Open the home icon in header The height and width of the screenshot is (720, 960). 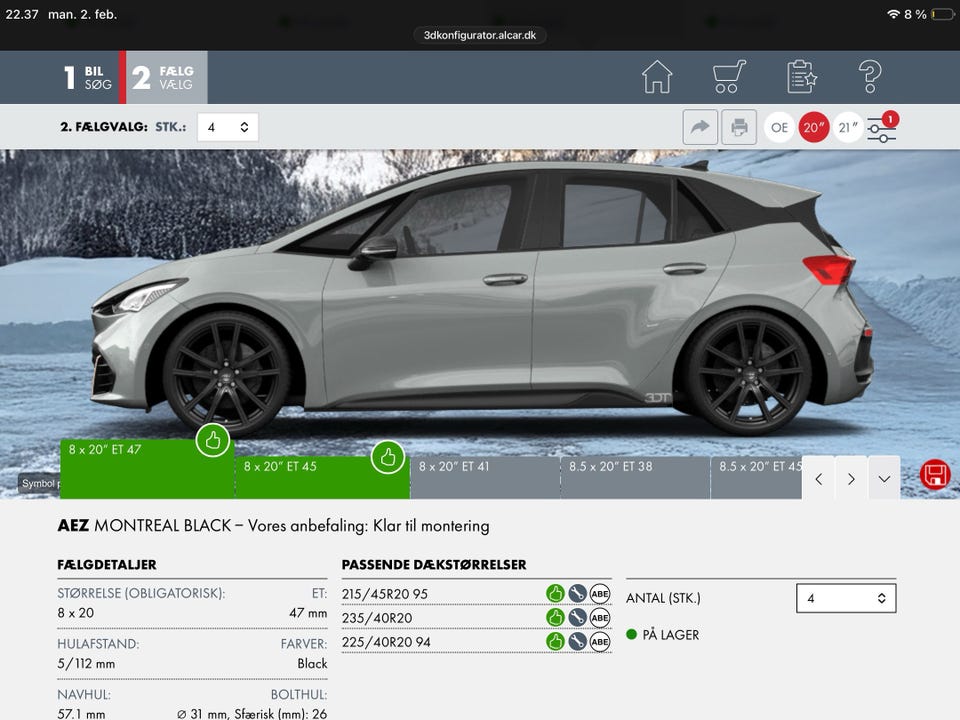[657, 77]
